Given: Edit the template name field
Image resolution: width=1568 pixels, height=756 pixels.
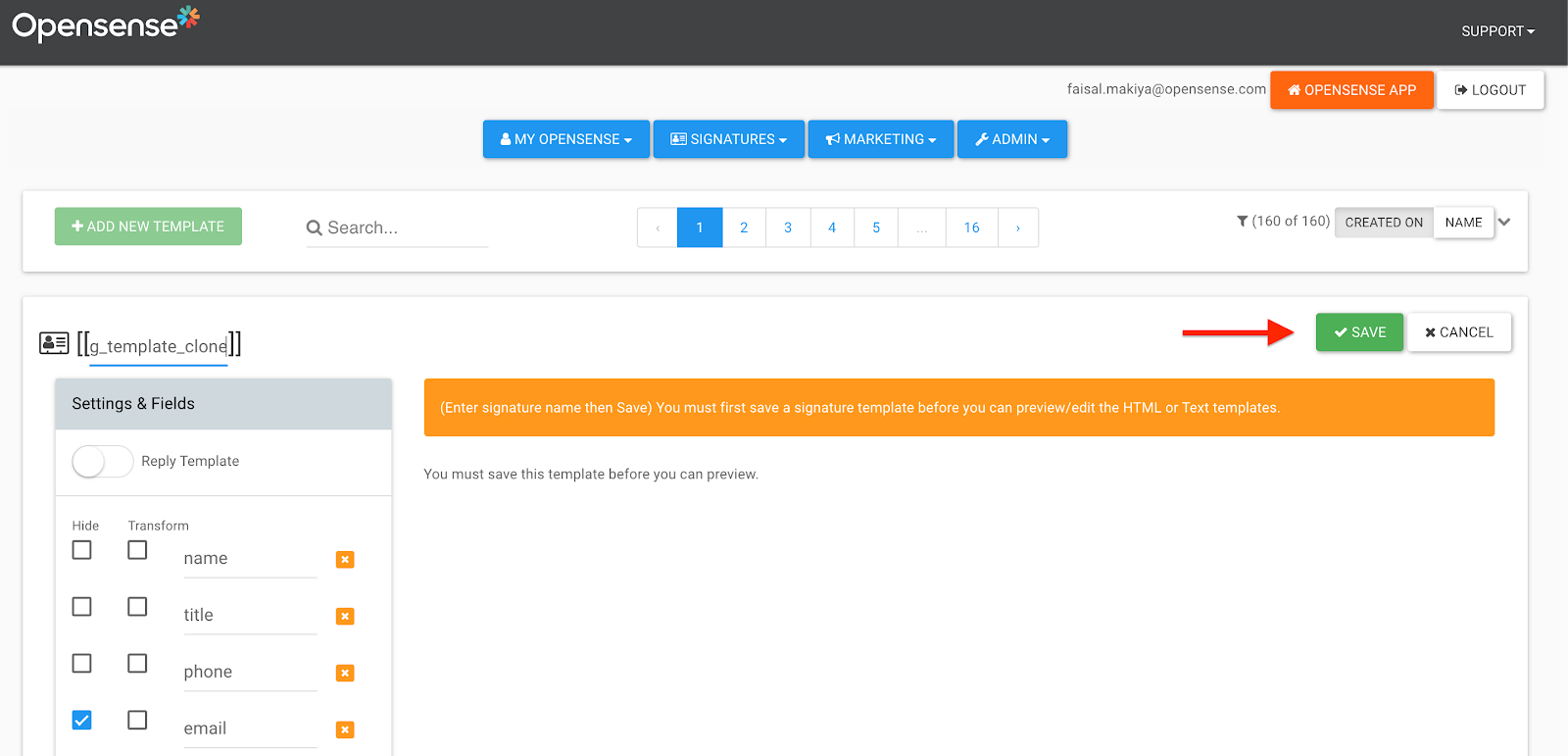Looking at the screenshot, I should tap(159, 346).
